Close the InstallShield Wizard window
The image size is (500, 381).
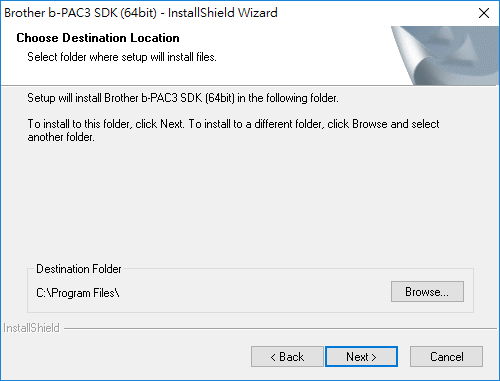484,13
